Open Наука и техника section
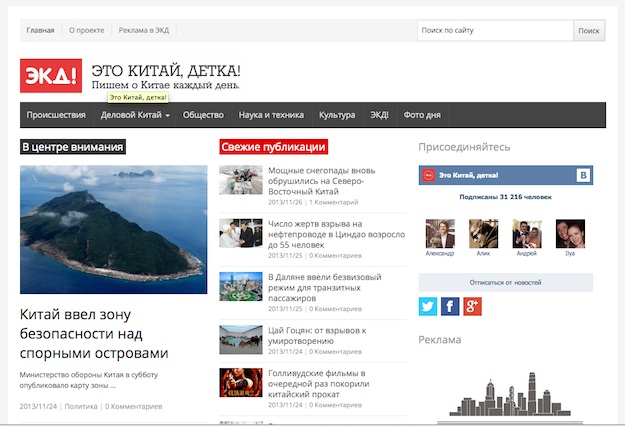 pyautogui.click(x=271, y=115)
